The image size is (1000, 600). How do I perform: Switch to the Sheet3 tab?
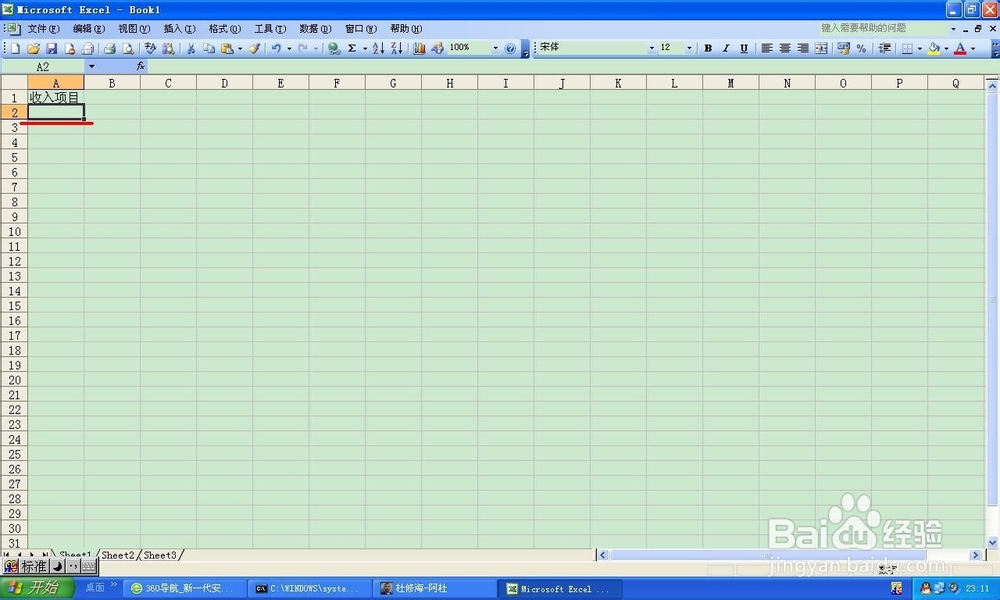pyautogui.click(x=160, y=555)
